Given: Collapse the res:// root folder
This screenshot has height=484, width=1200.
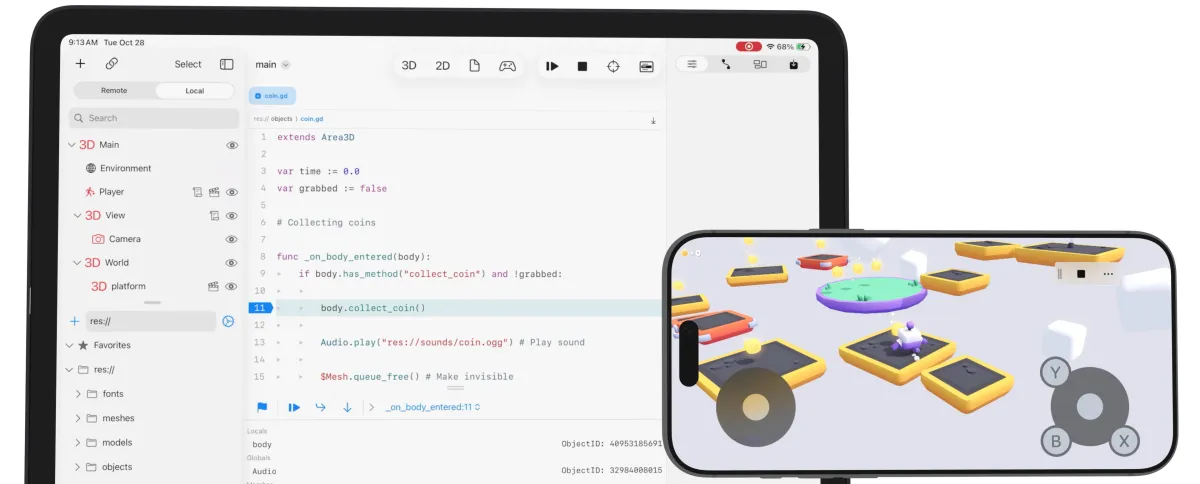Looking at the screenshot, I should click(69, 369).
